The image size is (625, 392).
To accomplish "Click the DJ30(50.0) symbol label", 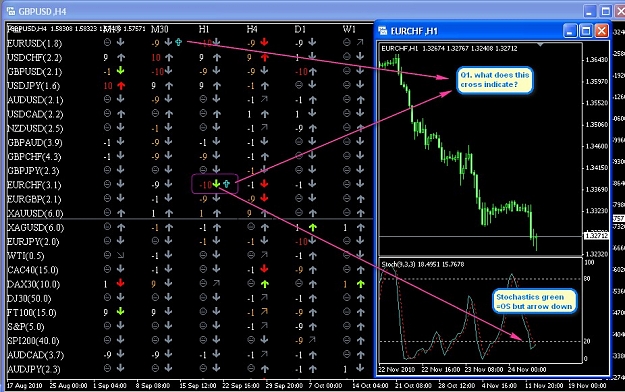I will (x=29, y=298).
